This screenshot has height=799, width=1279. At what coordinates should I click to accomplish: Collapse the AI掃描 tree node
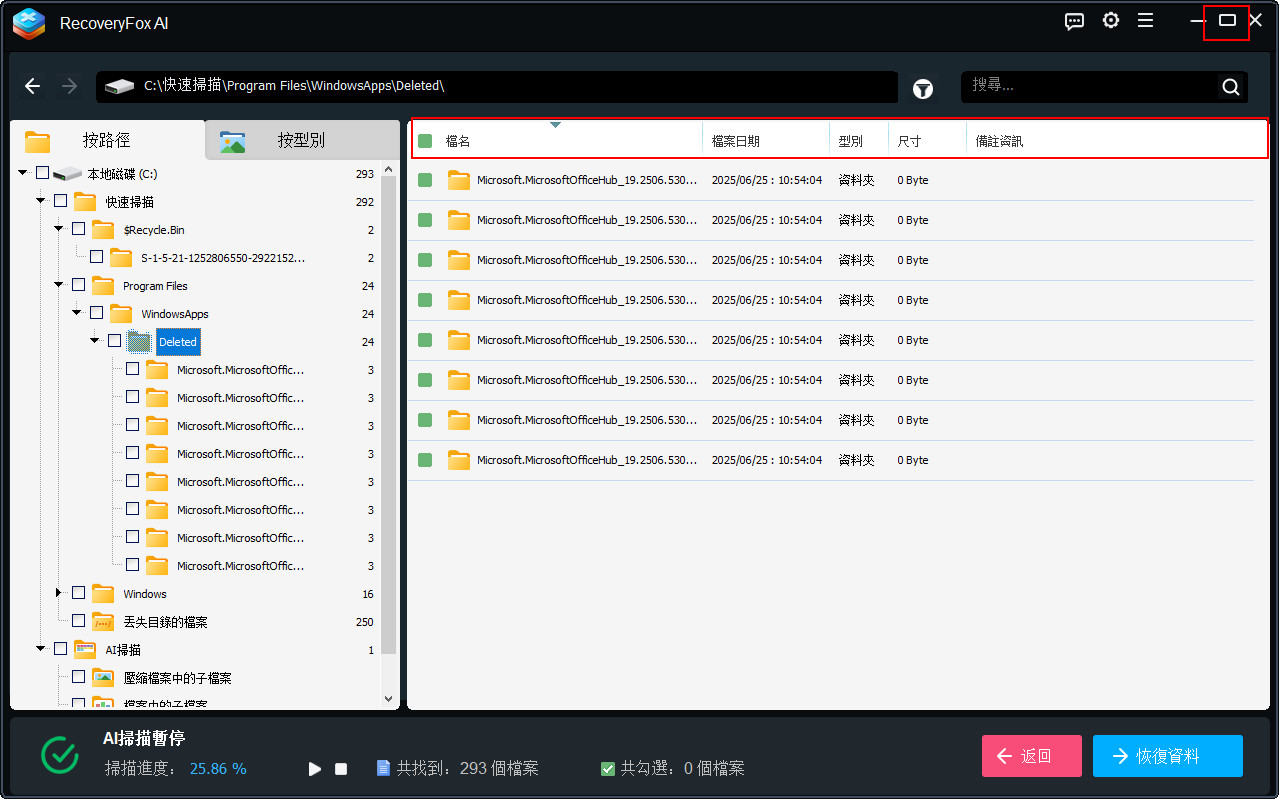41,649
